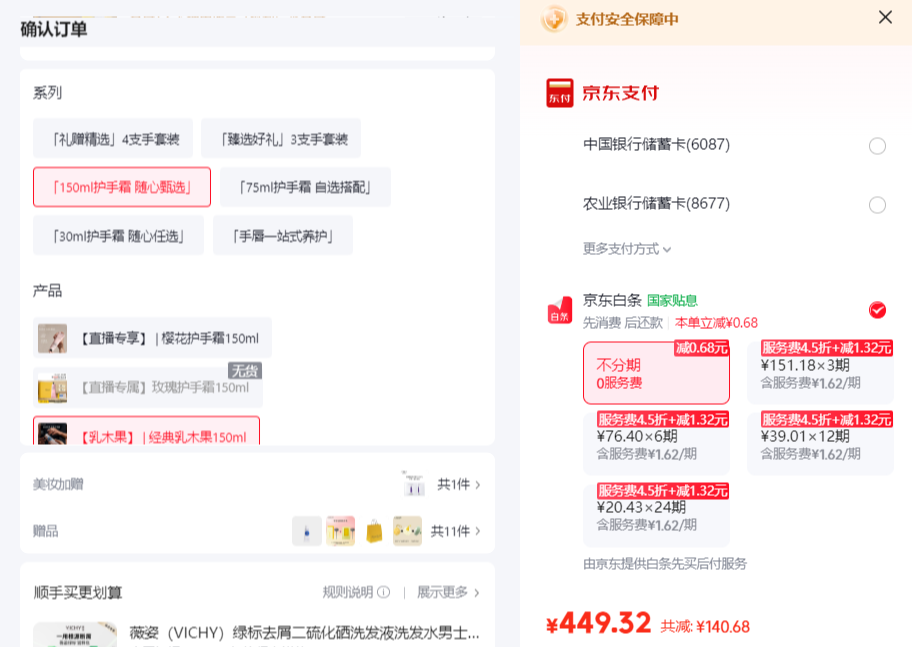Select series 「150ml护手霜 随心甄选」

point(122,187)
